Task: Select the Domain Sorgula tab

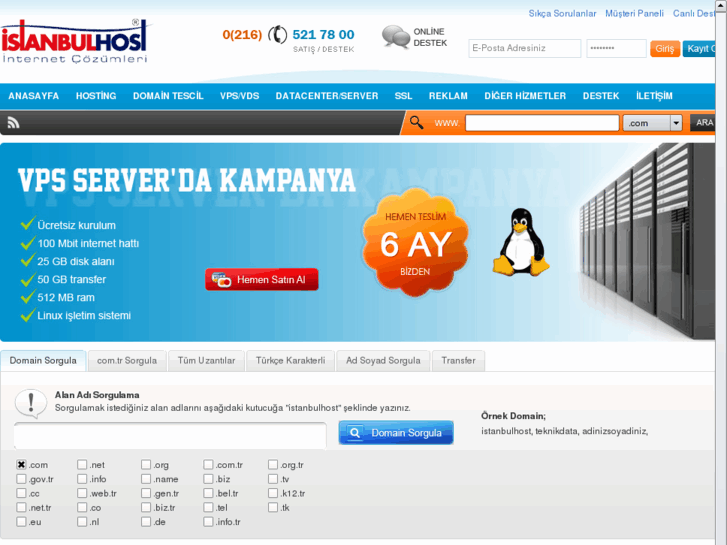Action: (43, 360)
